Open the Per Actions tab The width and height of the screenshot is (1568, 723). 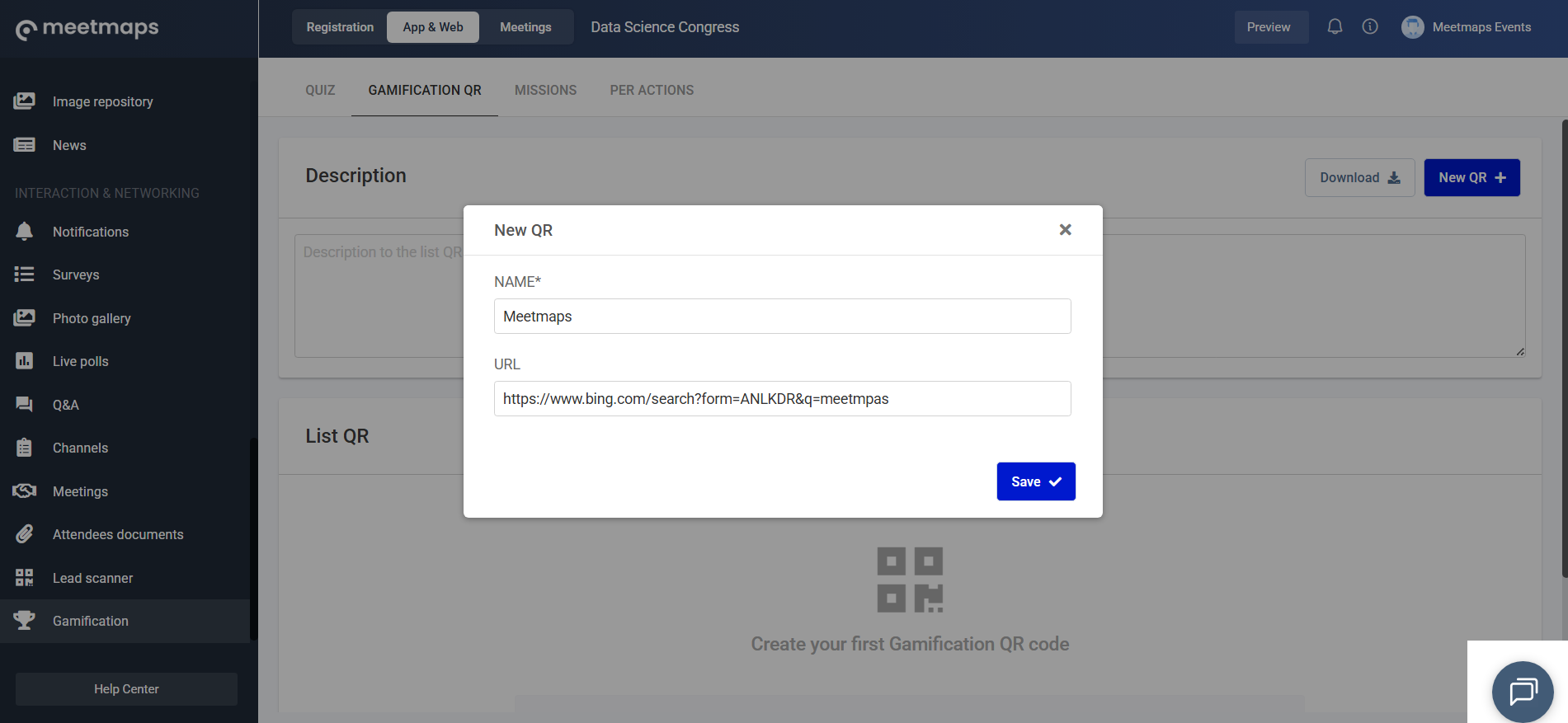click(652, 90)
